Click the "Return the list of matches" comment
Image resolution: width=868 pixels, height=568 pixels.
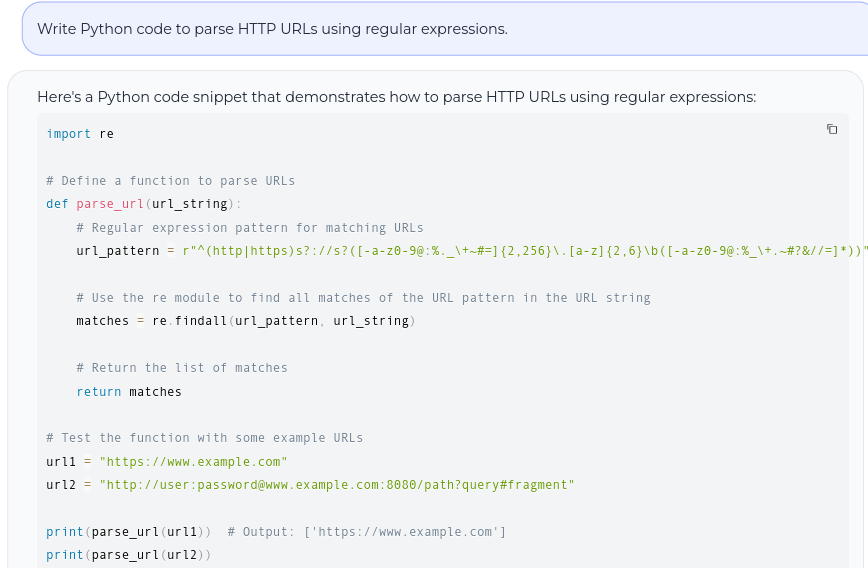(x=182, y=368)
